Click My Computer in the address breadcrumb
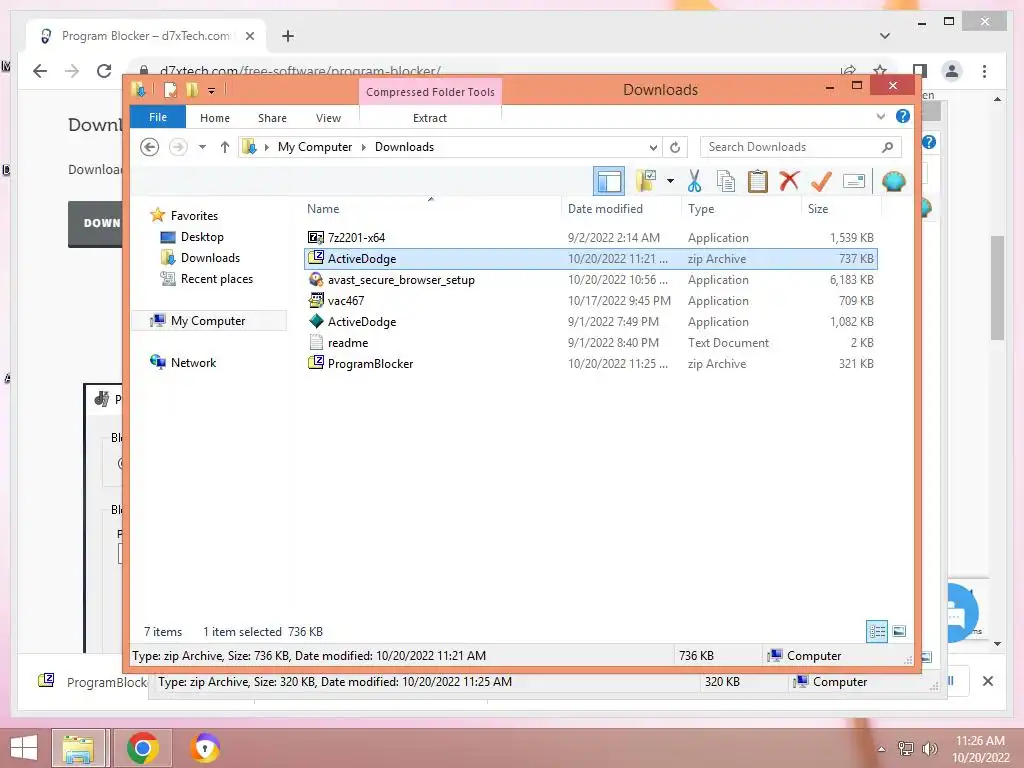 pyautogui.click(x=315, y=147)
